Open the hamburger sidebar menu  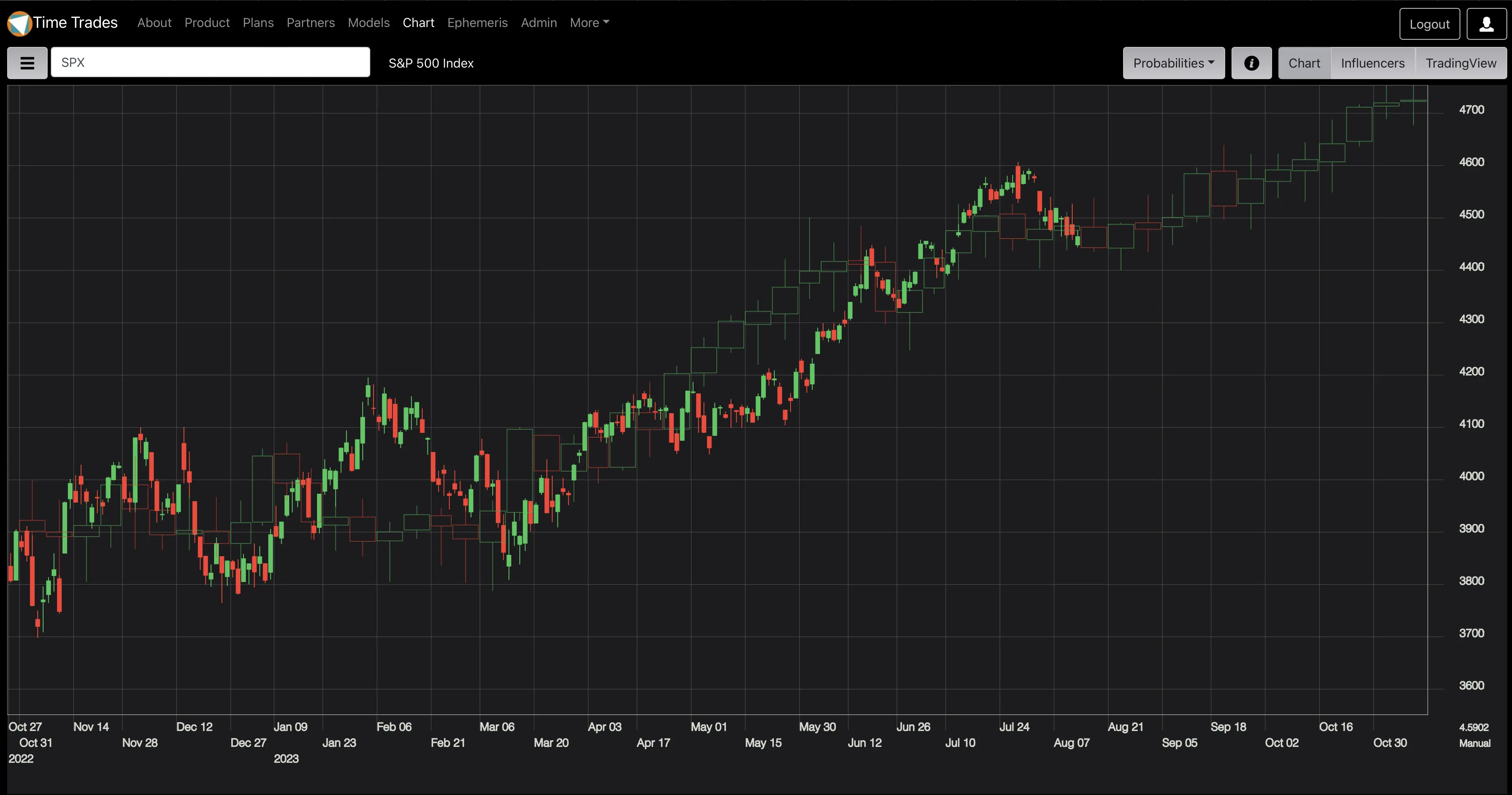coord(27,63)
